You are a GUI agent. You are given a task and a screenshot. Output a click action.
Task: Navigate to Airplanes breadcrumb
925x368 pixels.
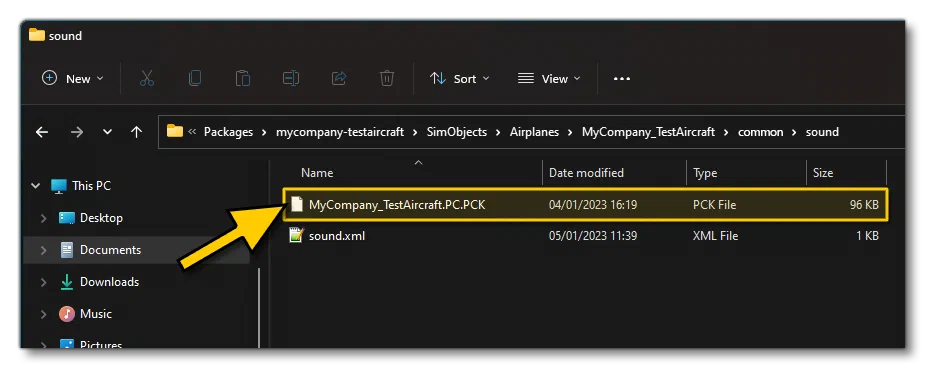[534, 132]
